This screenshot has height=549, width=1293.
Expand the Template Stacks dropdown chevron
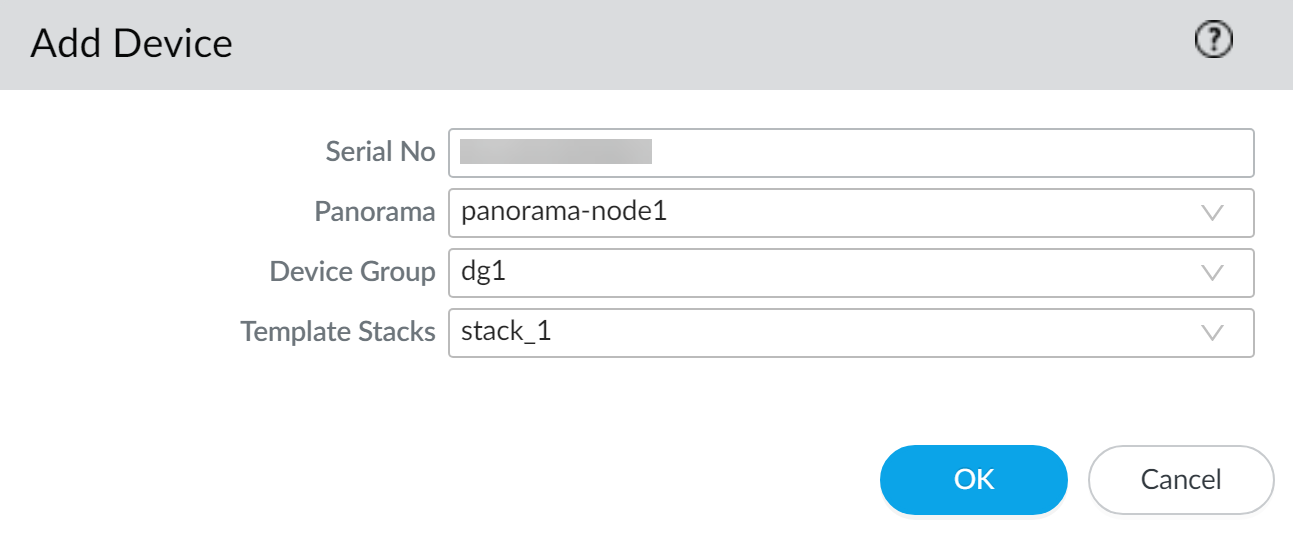(x=1212, y=333)
